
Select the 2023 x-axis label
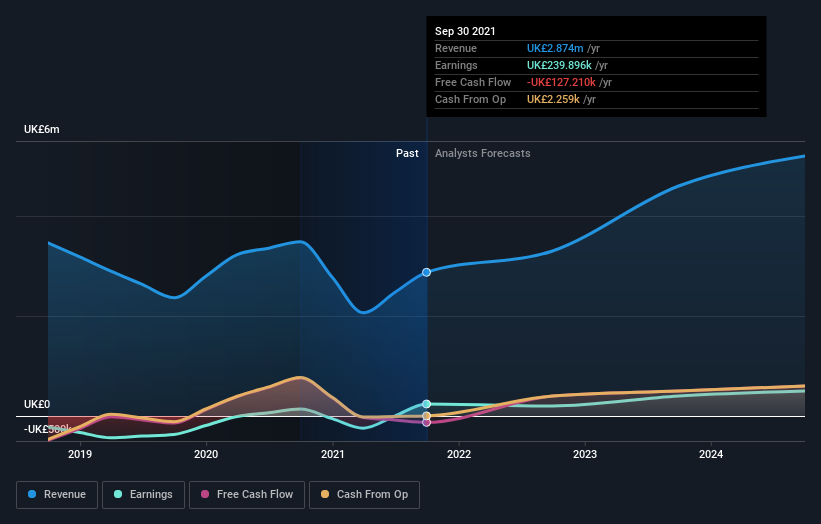click(585, 454)
